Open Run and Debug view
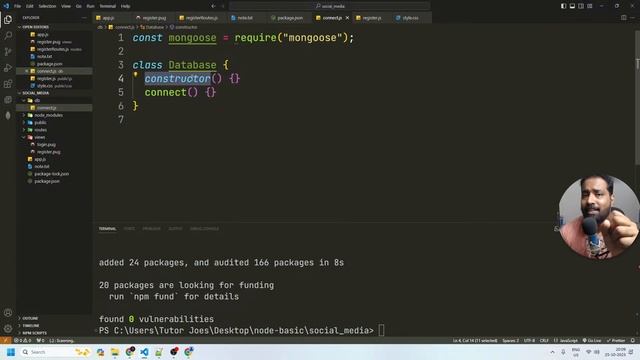The image size is (640, 360). (x=8, y=68)
